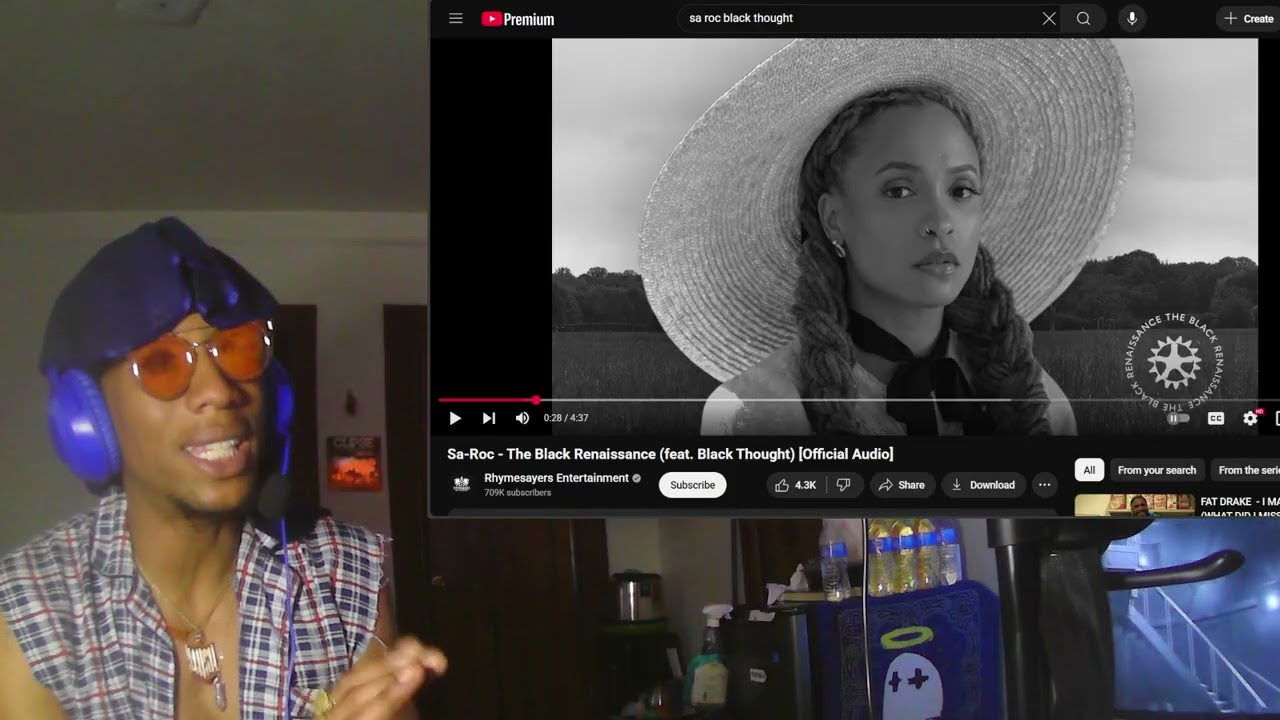This screenshot has width=1280, height=720.
Task: Click the magnifier search button
Action: [1083, 18]
